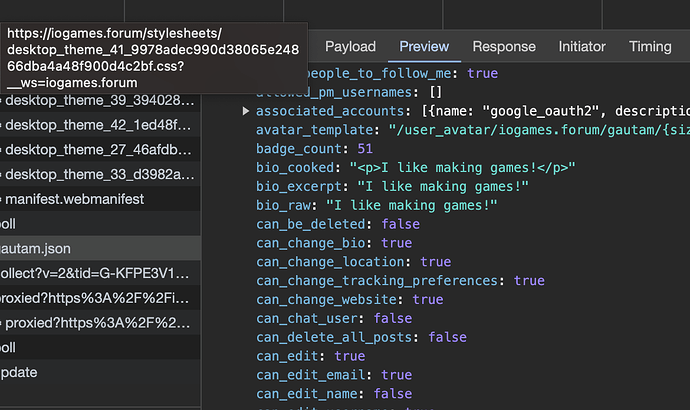The width and height of the screenshot is (690, 410).
Task: Click the can_edit_email property
Action: coord(334,375)
